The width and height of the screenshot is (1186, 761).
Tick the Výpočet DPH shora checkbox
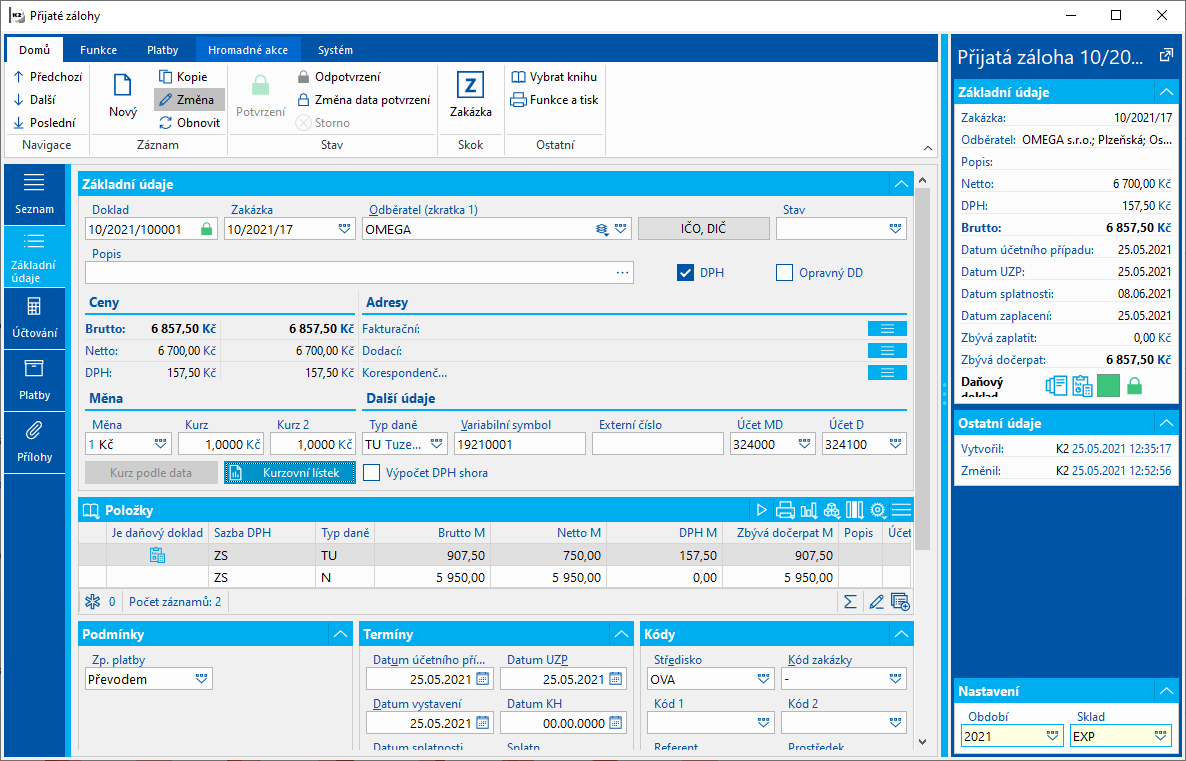pyautogui.click(x=371, y=473)
